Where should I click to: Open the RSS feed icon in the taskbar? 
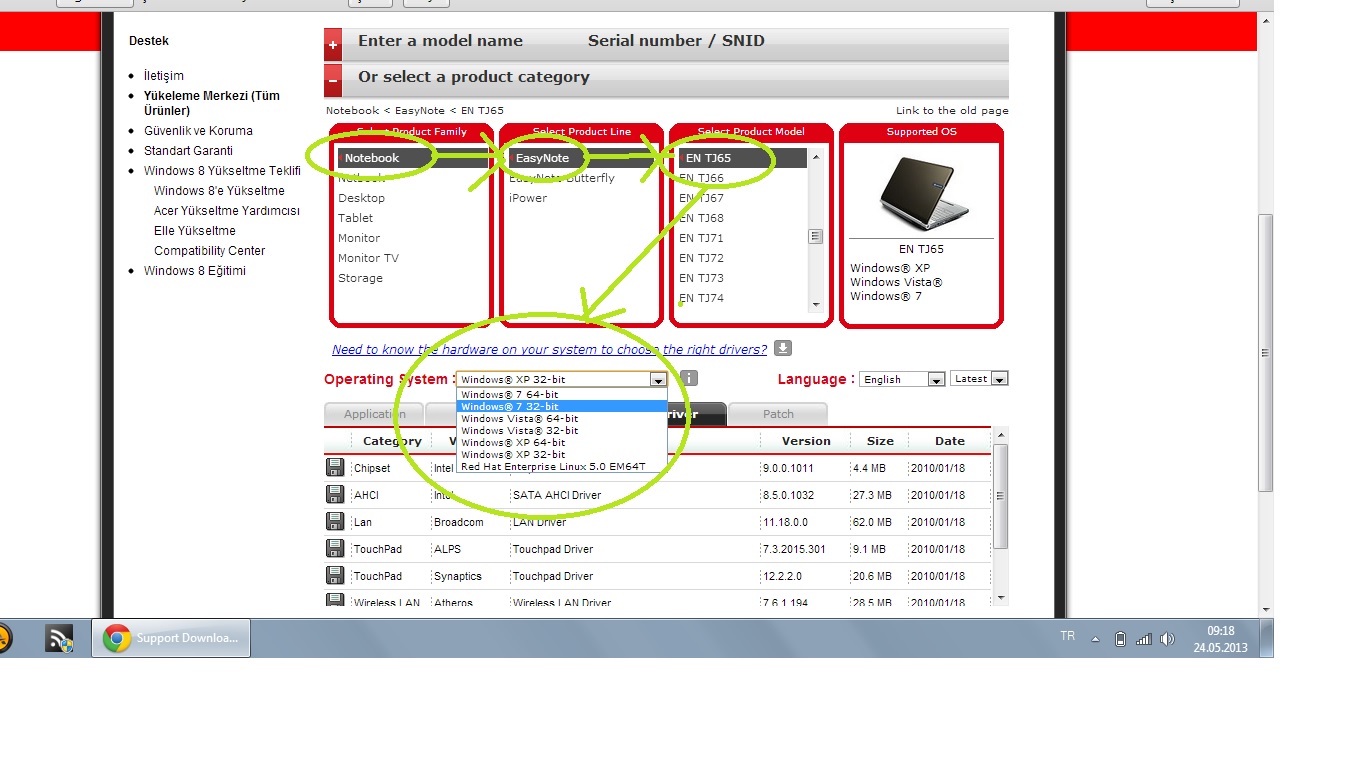(x=59, y=638)
